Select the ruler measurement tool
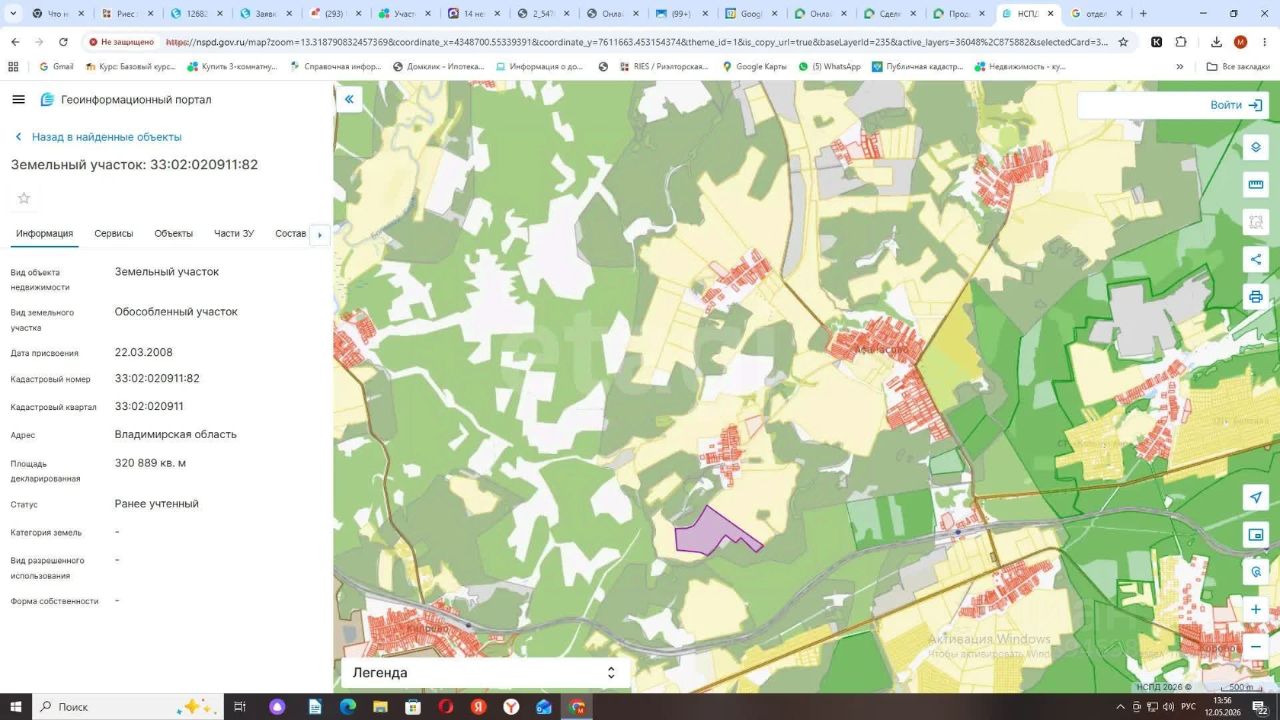The width and height of the screenshot is (1280, 720). pyautogui.click(x=1256, y=185)
